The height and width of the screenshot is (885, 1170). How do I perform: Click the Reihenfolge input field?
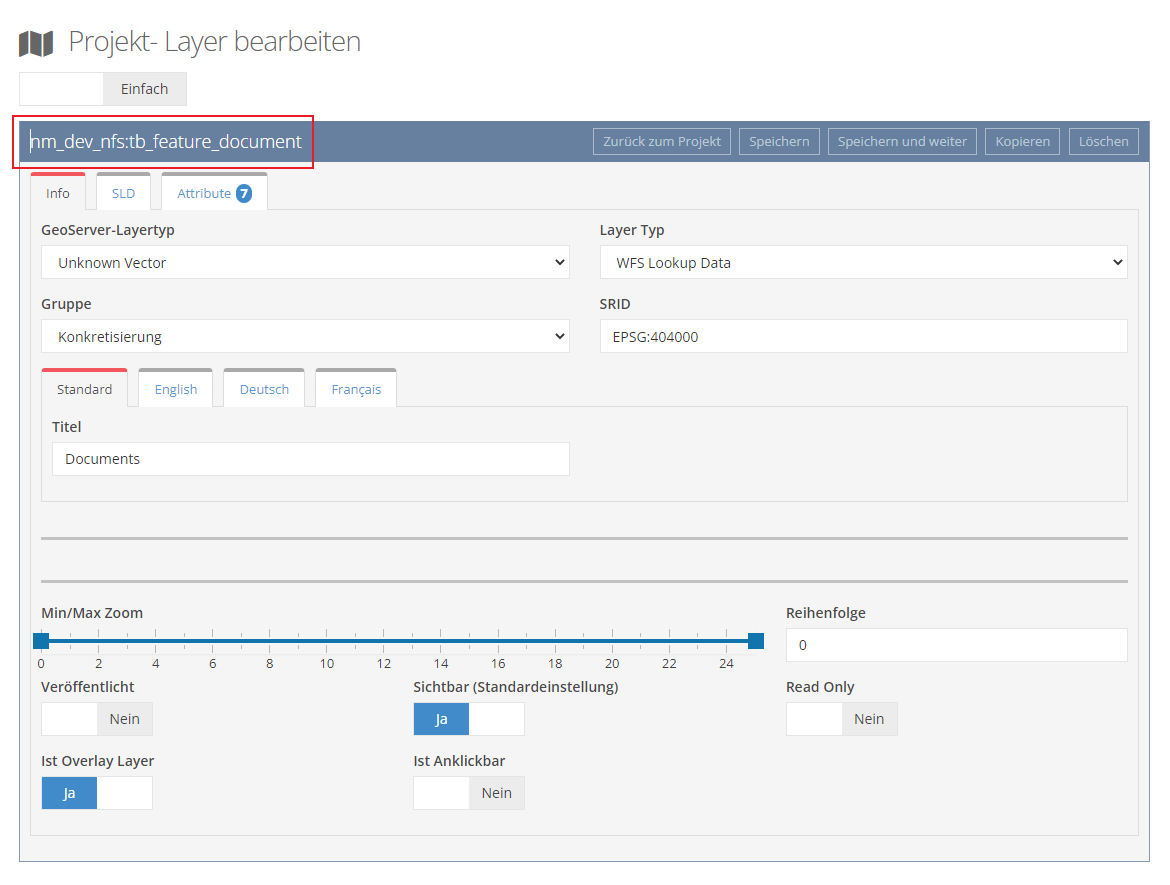point(957,645)
